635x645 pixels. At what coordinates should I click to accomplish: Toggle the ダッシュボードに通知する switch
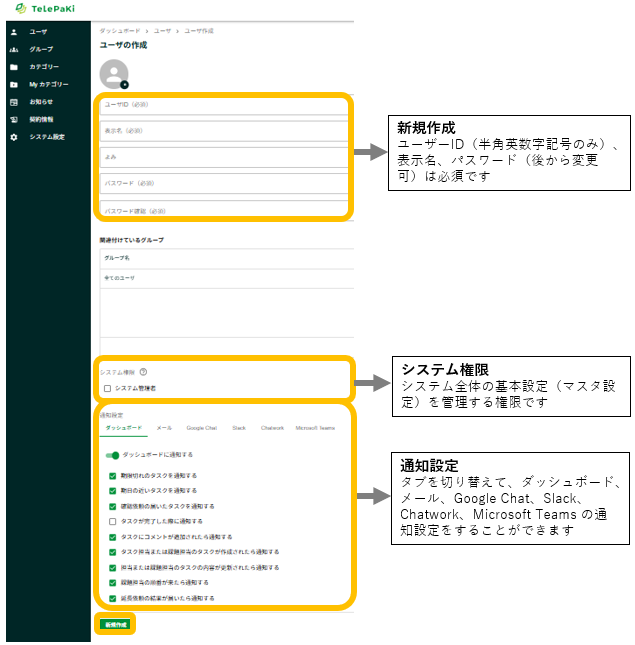[112, 455]
